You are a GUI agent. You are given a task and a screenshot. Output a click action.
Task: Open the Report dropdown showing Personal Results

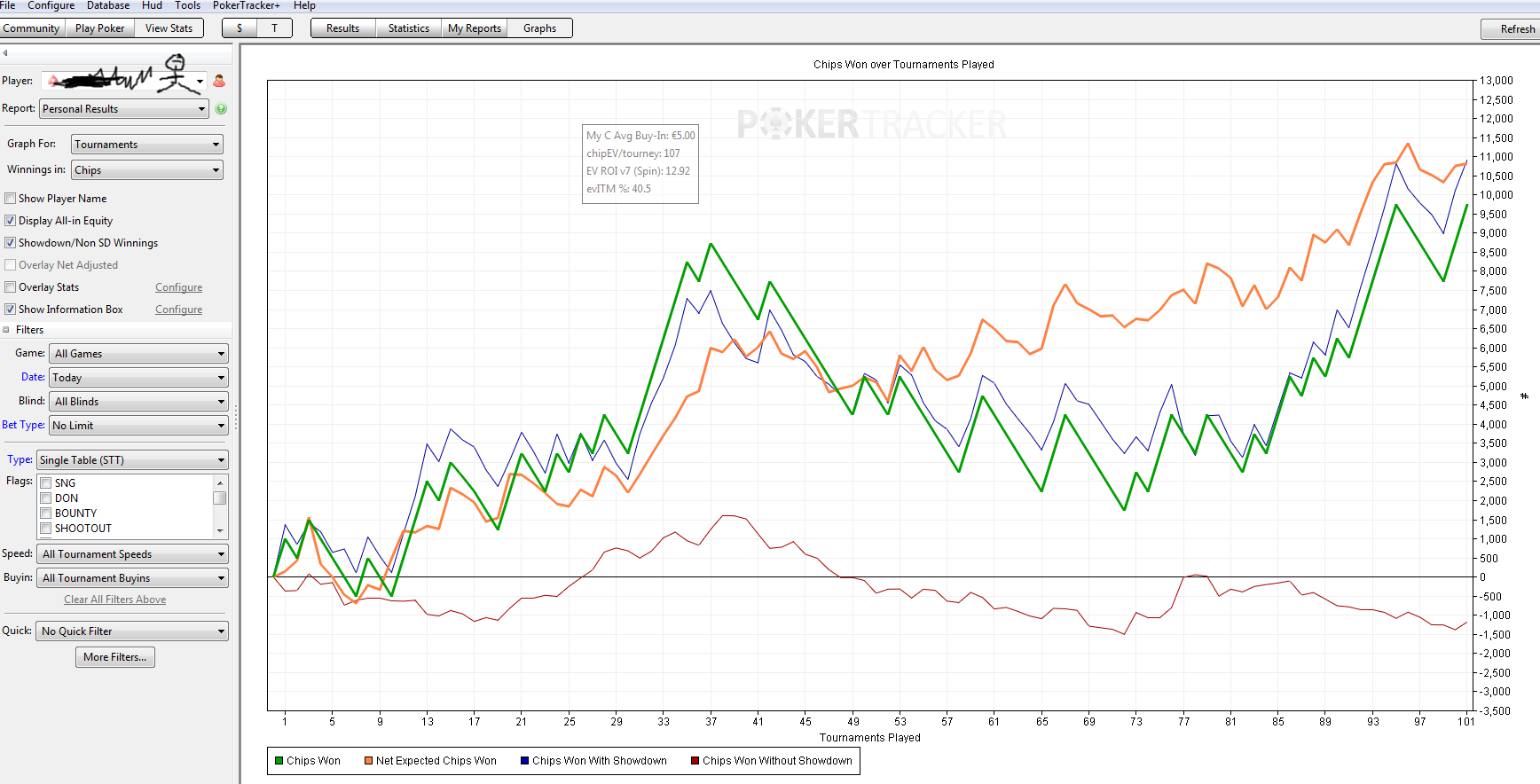(x=124, y=109)
